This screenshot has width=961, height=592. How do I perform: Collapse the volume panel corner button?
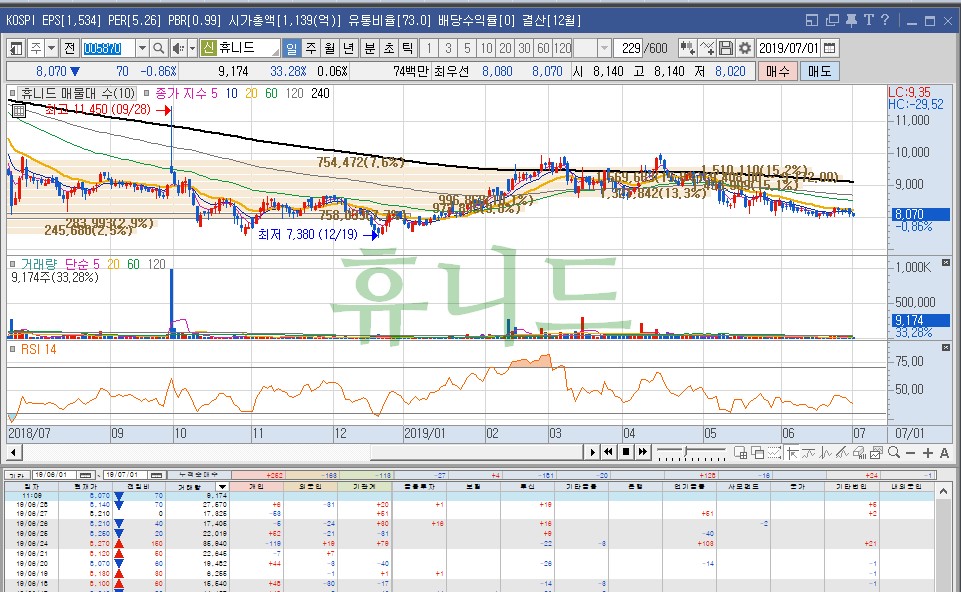(946, 262)
